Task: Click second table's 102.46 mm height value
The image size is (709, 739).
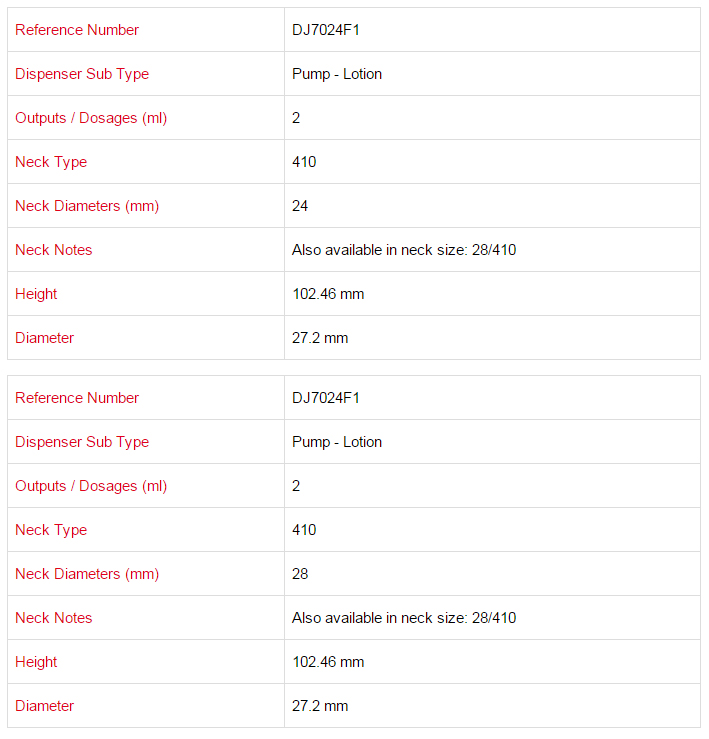Action: tap(328, 662)
